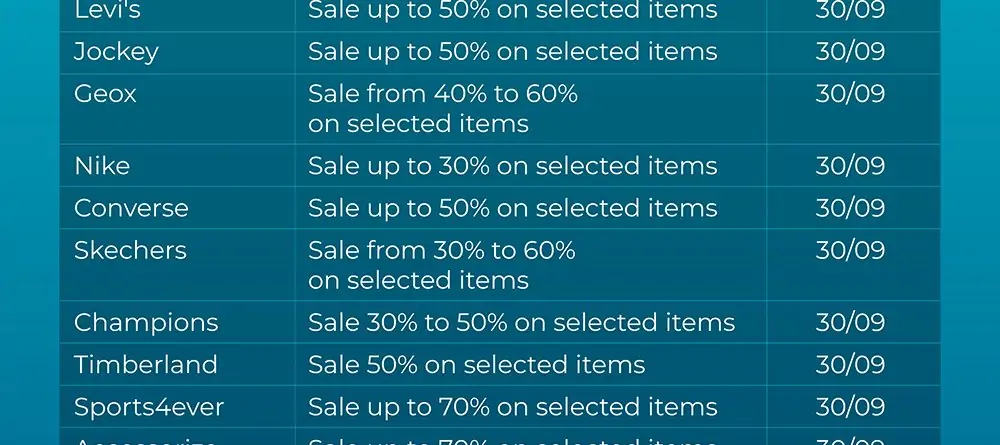The width and height of the screenshot is (1000, 445).
Task: Select Jockey sale up to 50% description
Action: (x=513, y=52)
